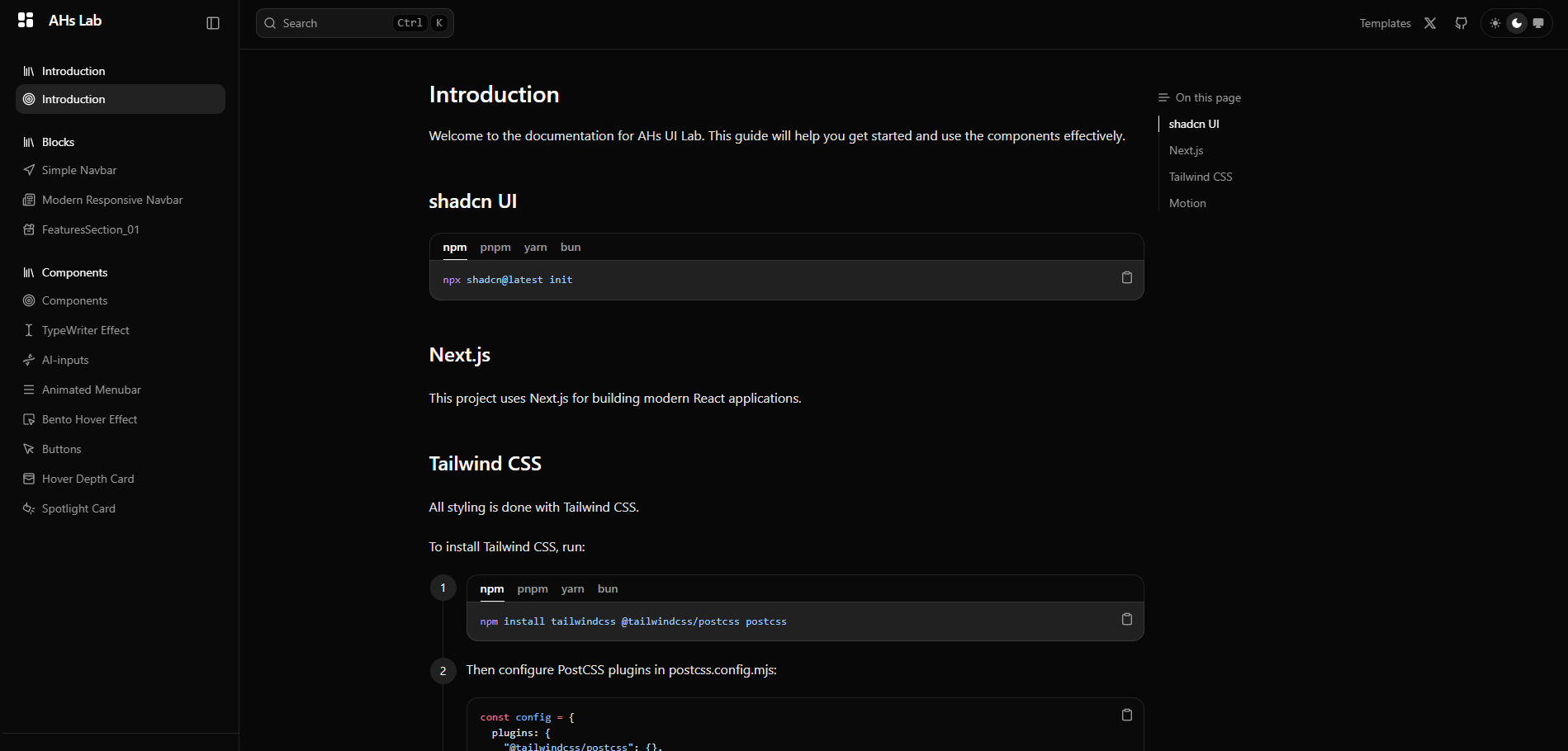Open the Templates link
The width and height of the screenshot is (1568, 751).
tap(1385, 23)
